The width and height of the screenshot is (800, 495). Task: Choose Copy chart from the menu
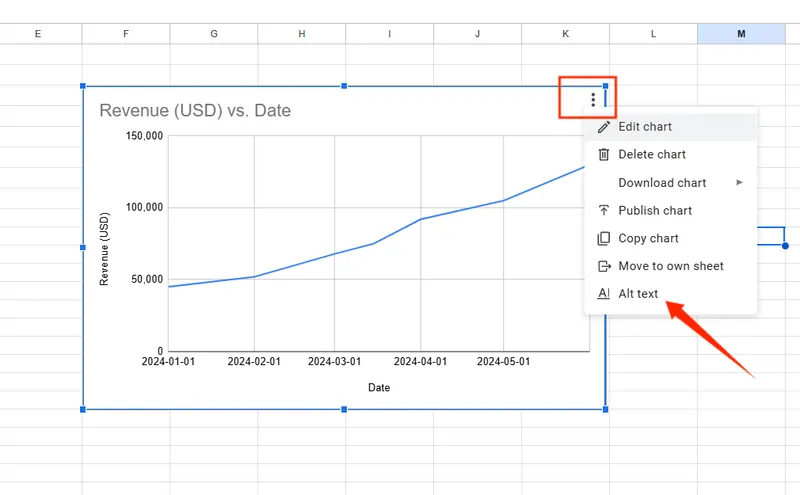(648, 238)
